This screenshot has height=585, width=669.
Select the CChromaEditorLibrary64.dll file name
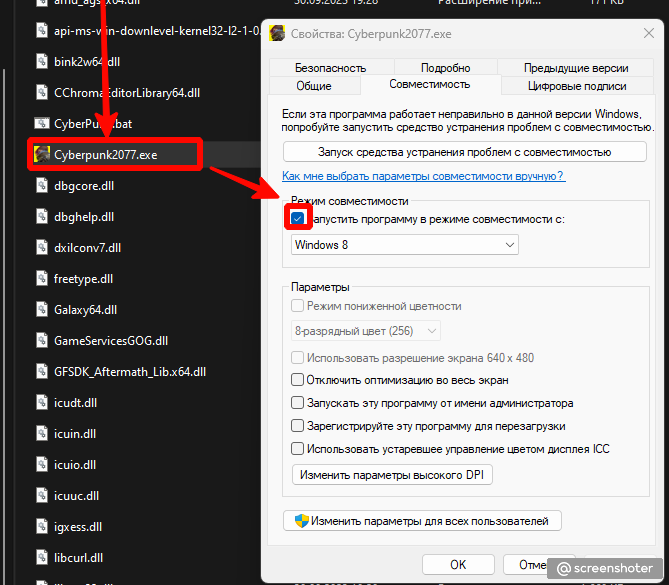click(x=127, y=93)
